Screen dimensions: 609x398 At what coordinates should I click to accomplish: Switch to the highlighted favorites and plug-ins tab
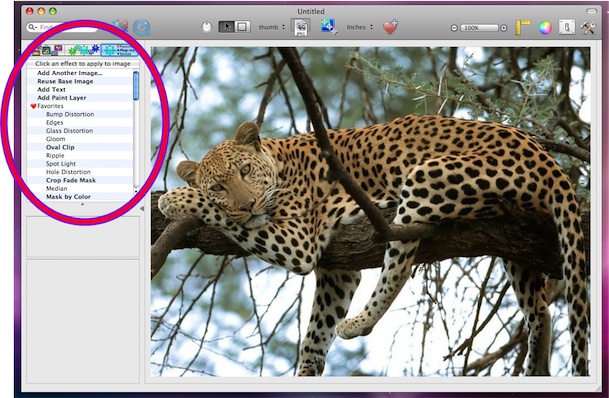tap(119, 50)
